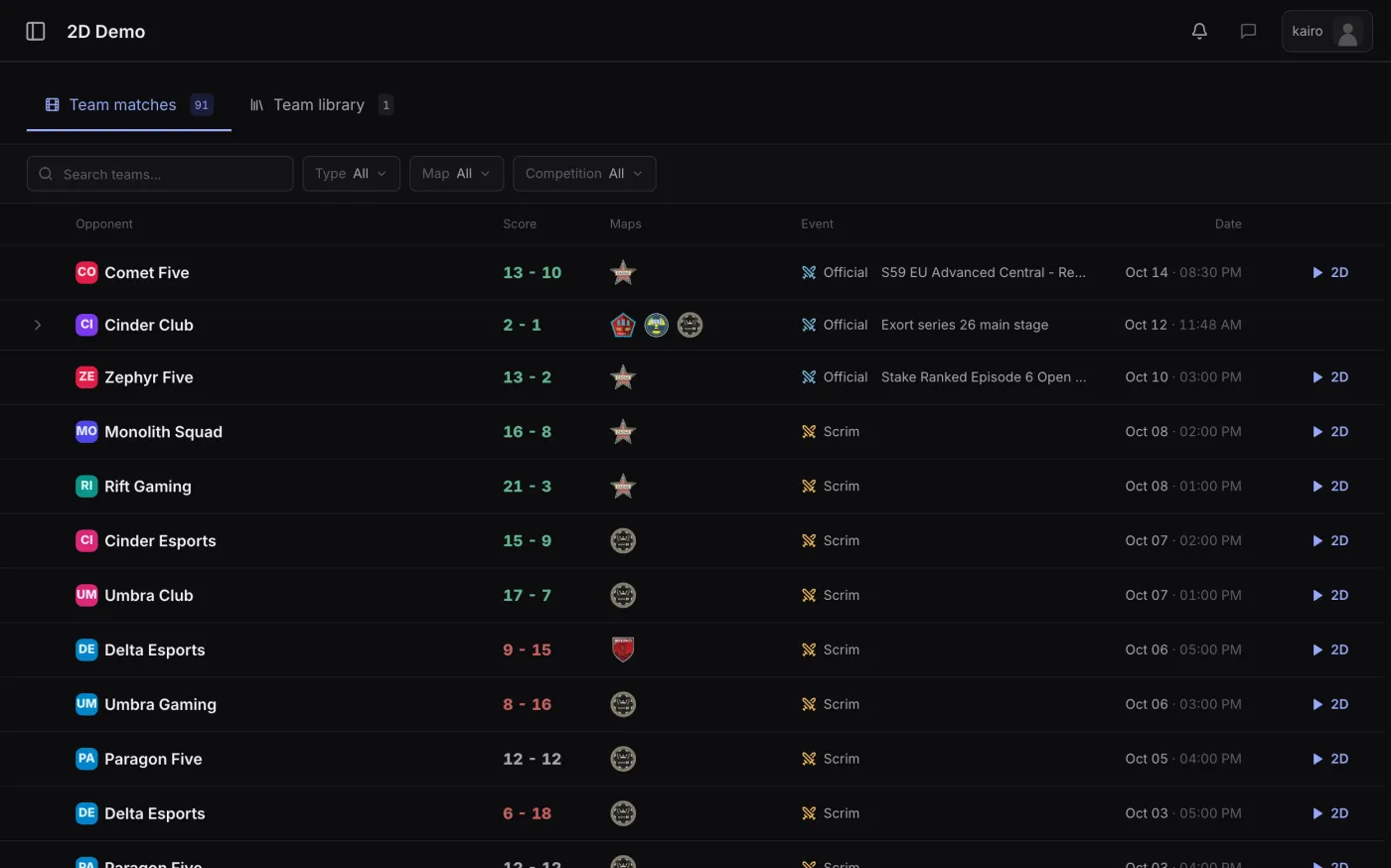Click the red map icon in Delta Esports 9 - 15 row

[x=623, y=650]
